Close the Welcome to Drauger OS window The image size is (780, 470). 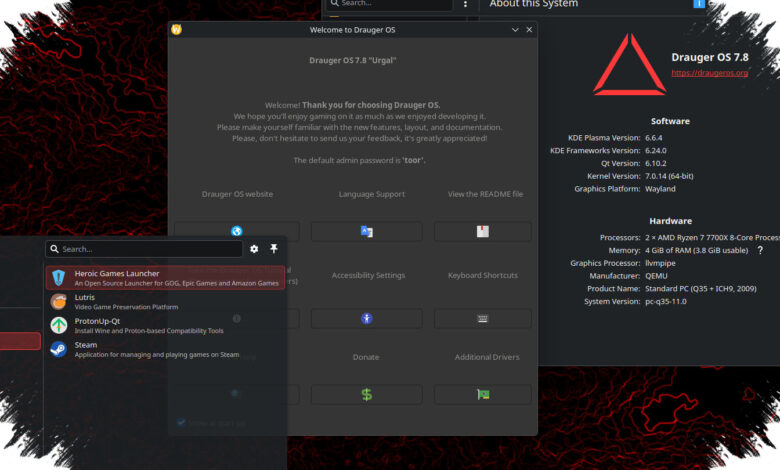[x=529, y=30]
